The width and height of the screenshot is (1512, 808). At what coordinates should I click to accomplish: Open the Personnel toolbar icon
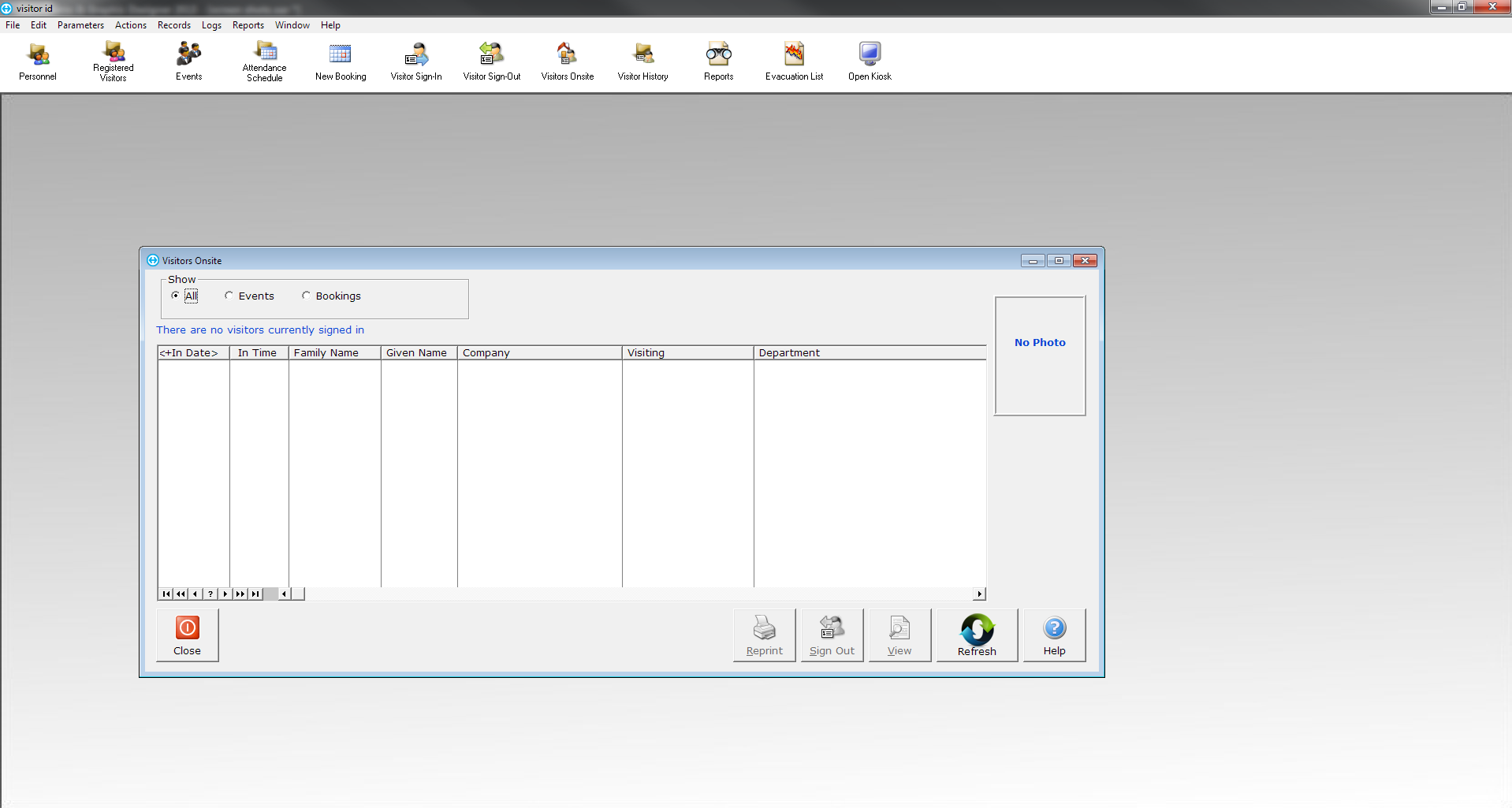(38, 61)
